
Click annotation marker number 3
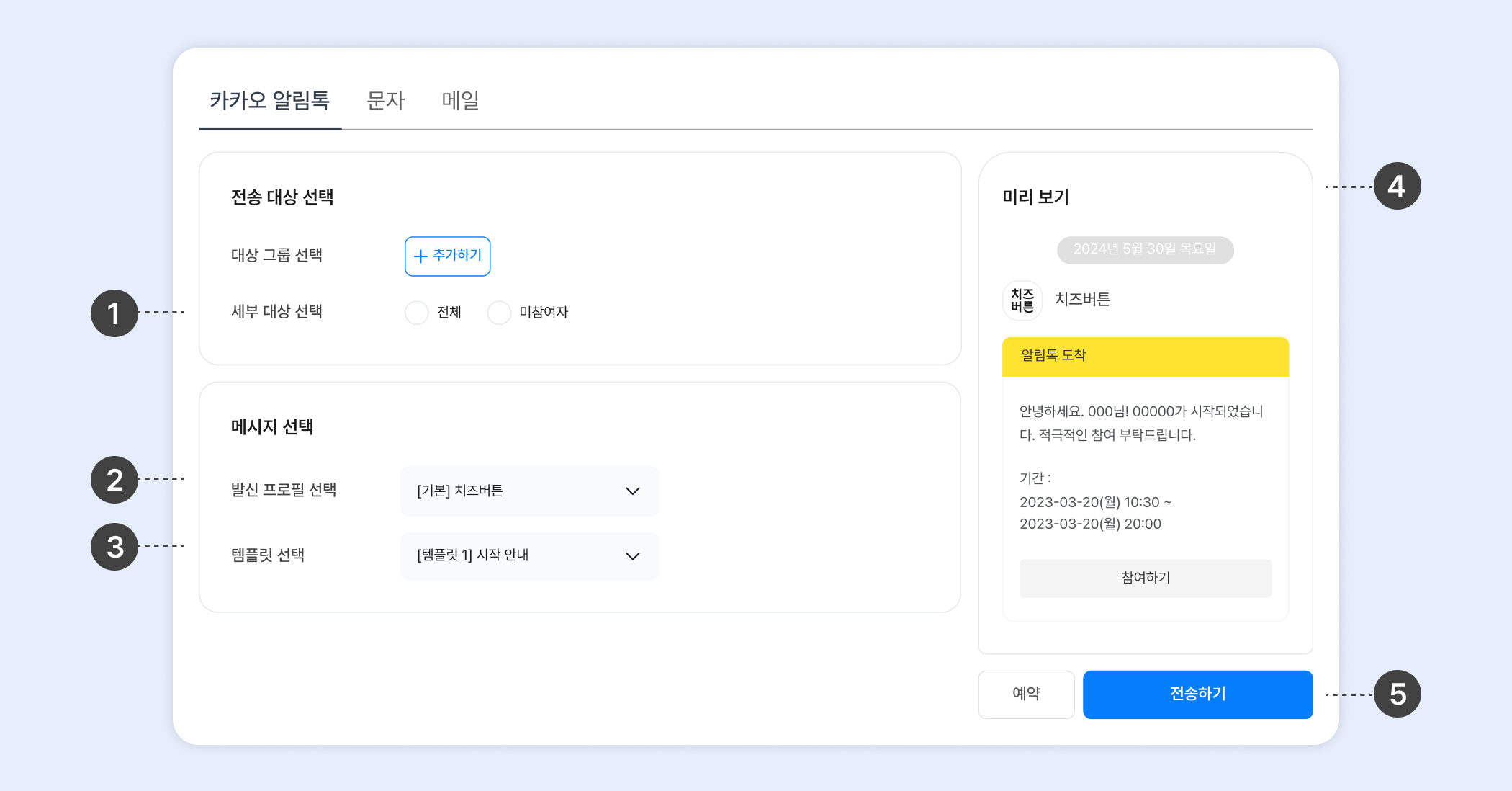tap(114, 547)
